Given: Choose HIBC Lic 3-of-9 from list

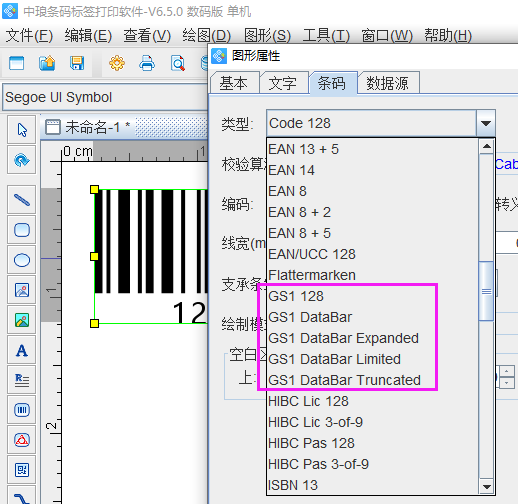Looking at the screenshot, I should click(373, 422).
